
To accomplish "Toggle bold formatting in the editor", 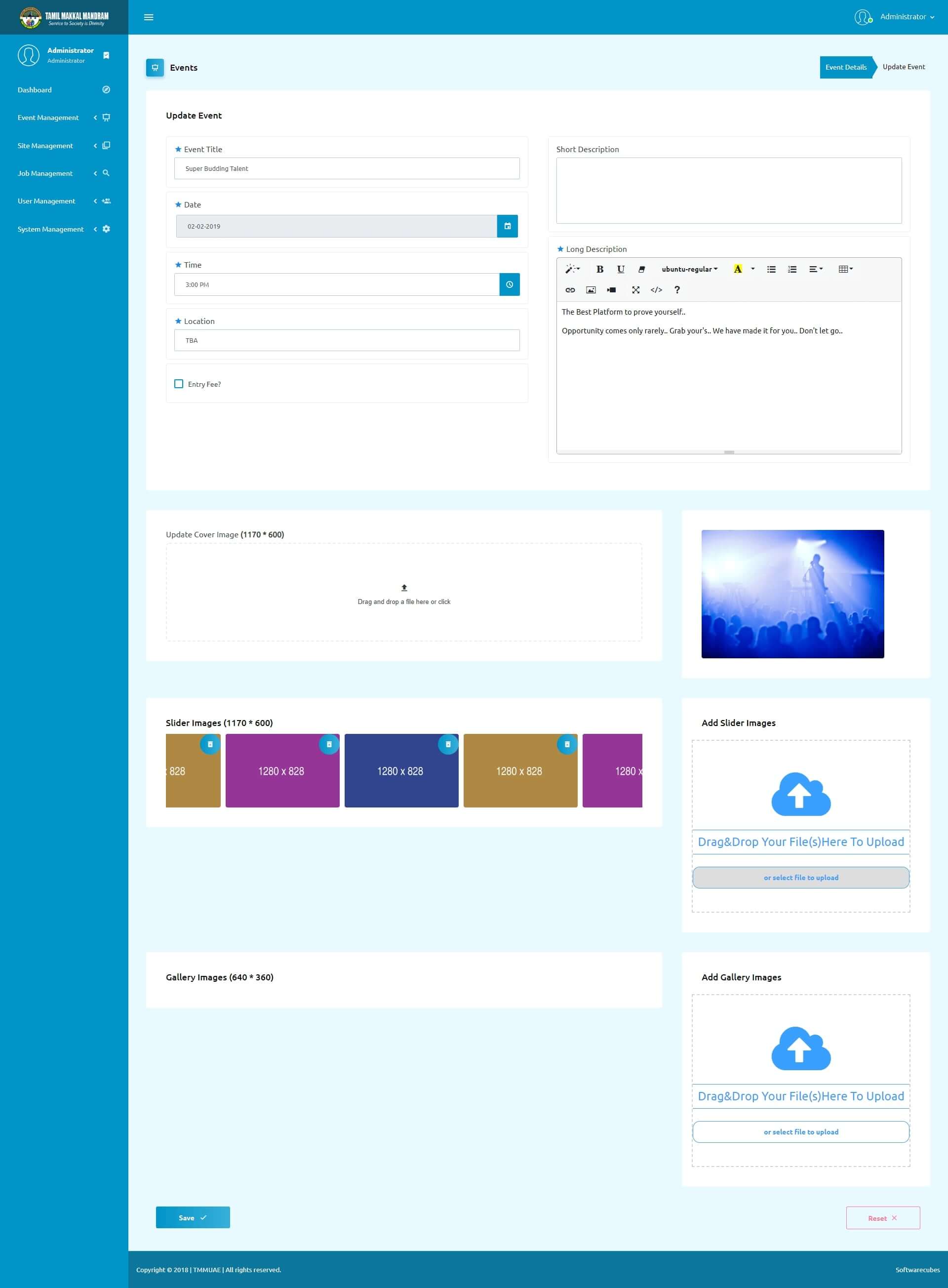I will pos(600,269).
